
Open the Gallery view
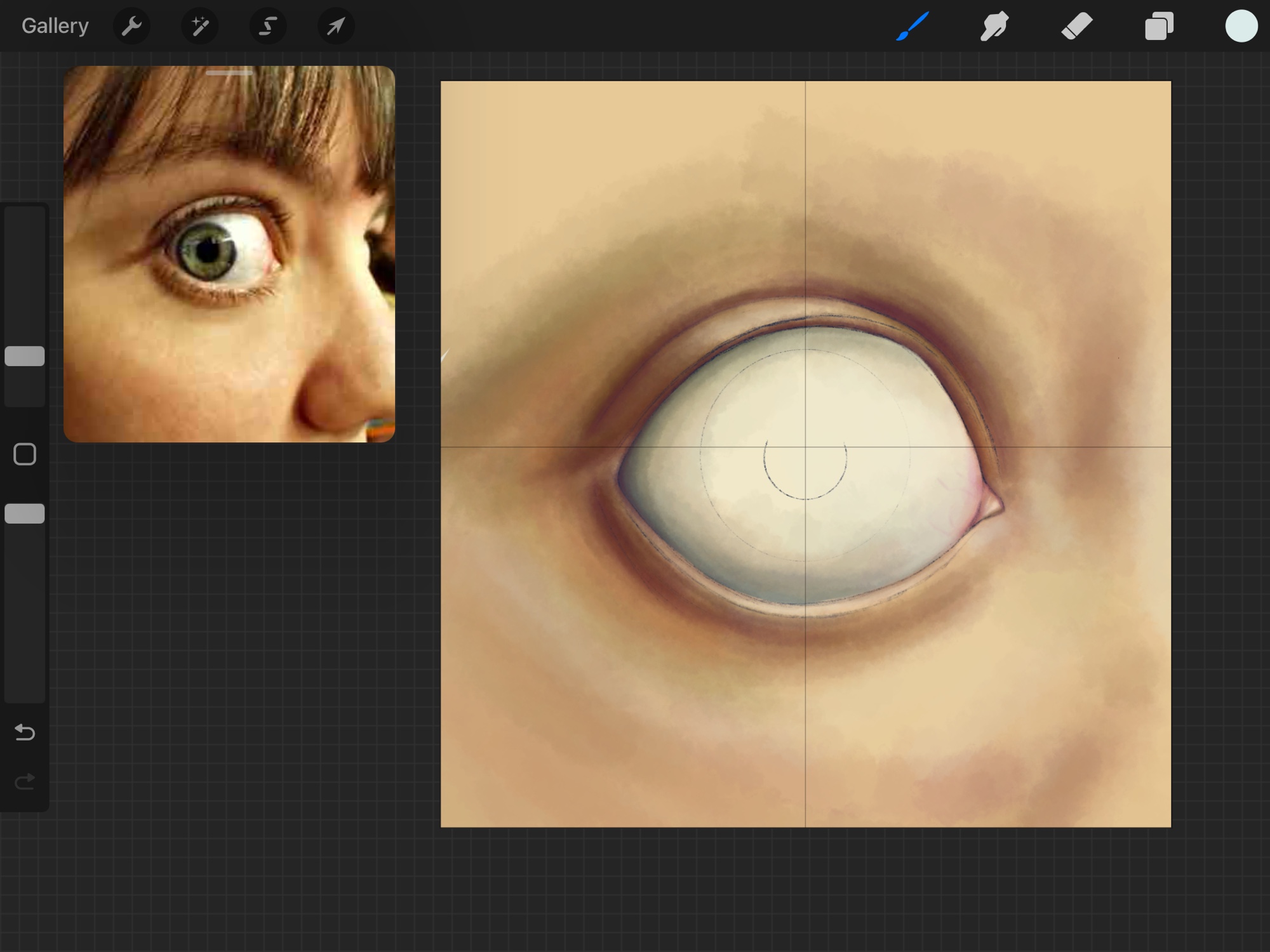pos(55,26)
